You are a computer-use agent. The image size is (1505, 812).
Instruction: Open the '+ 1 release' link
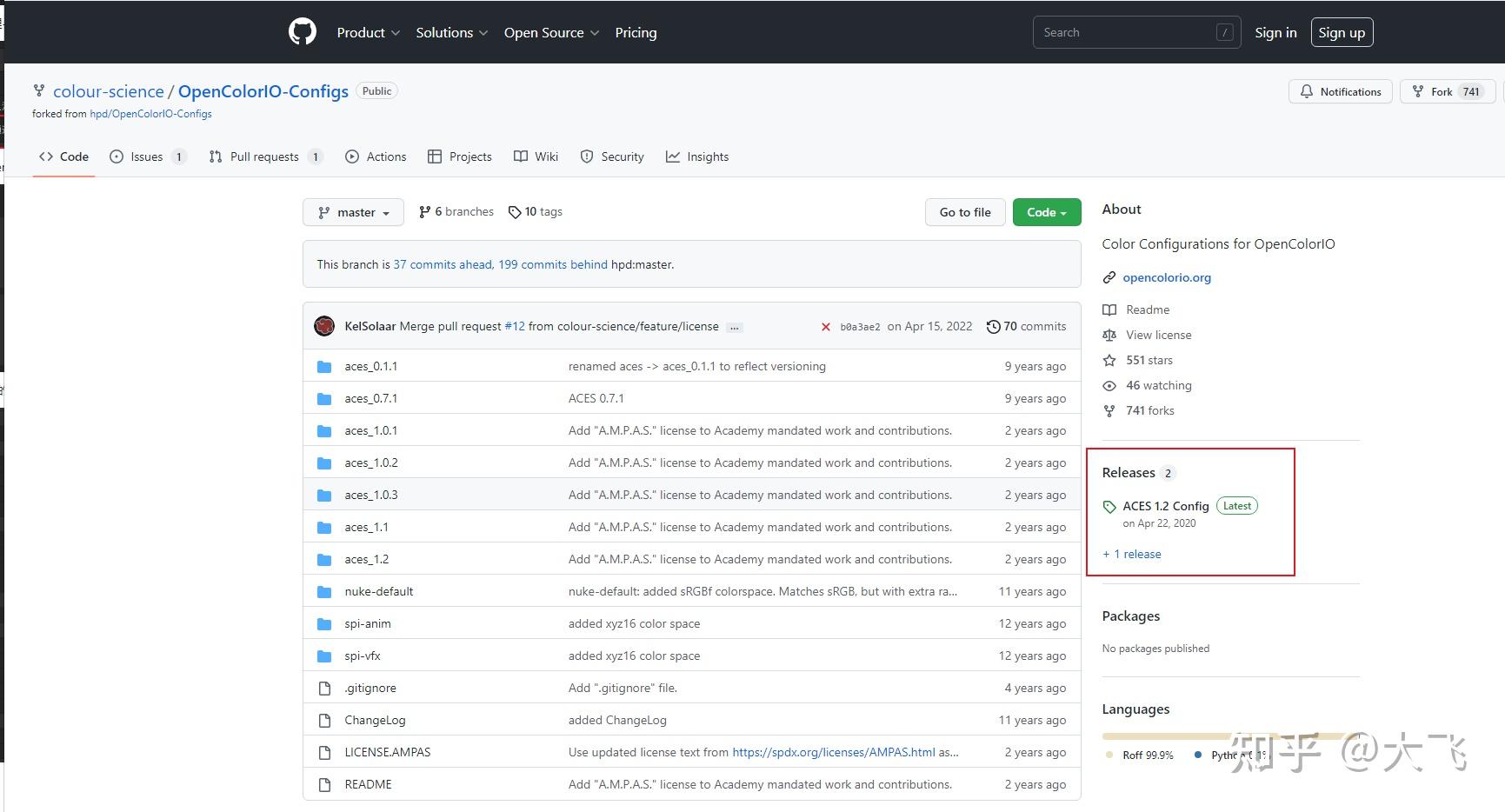point(1132,554)
